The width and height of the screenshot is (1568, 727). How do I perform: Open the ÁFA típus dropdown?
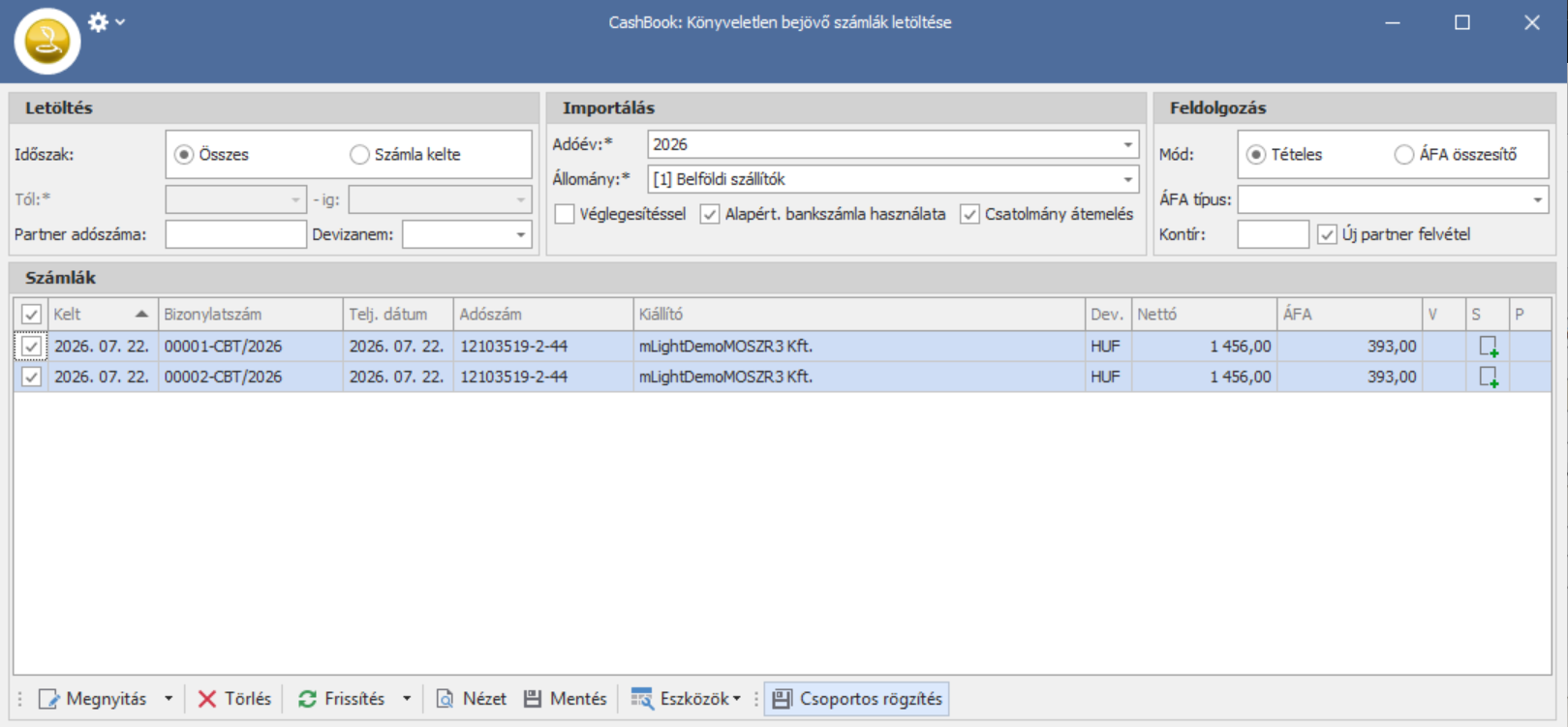tap(1538, 199)
